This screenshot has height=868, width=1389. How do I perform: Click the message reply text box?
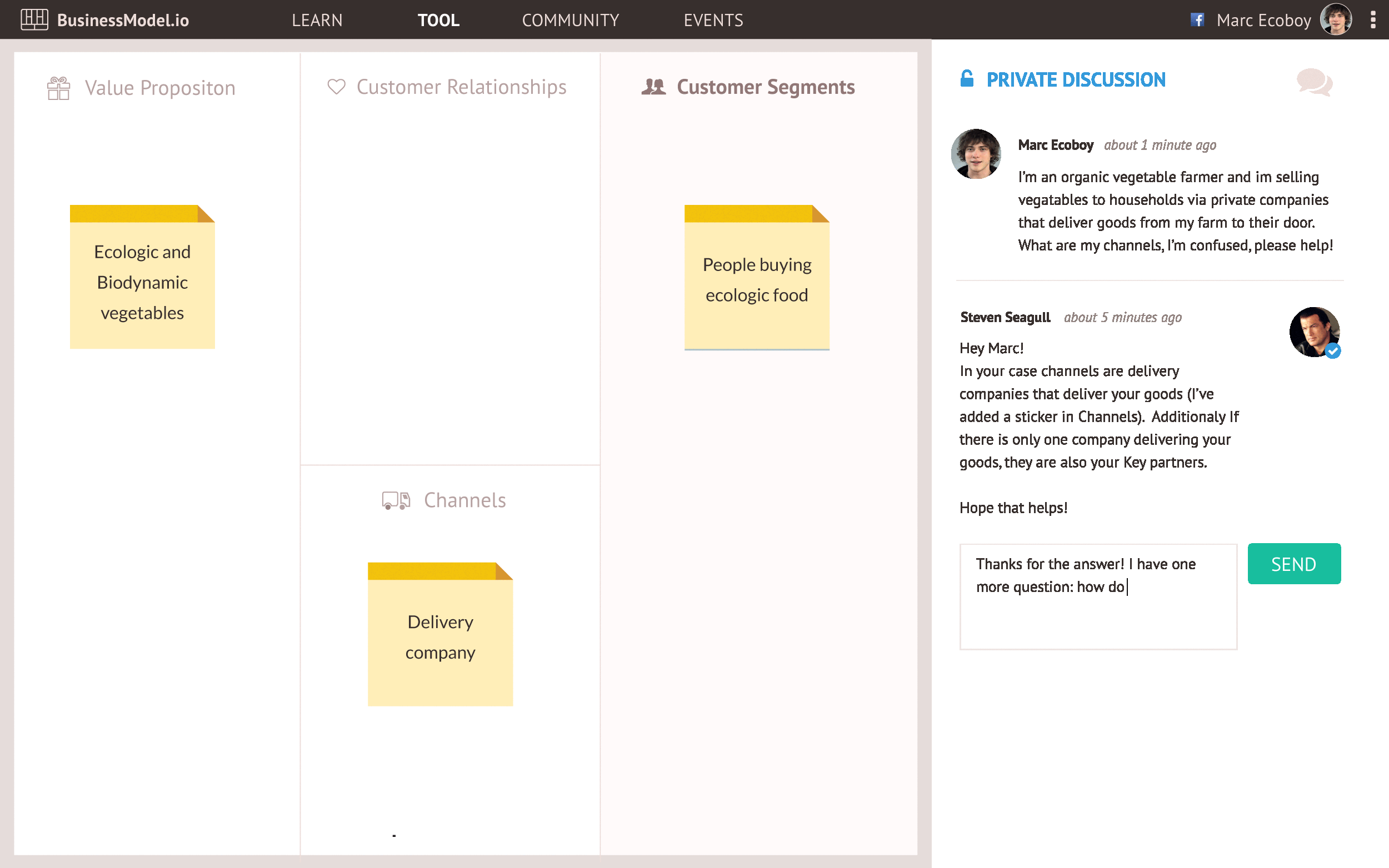[1098, 597]
